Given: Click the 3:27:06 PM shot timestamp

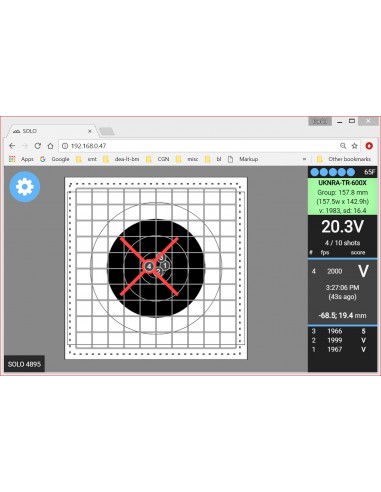Looking at the screenshot, I should [x=342, y=288].
